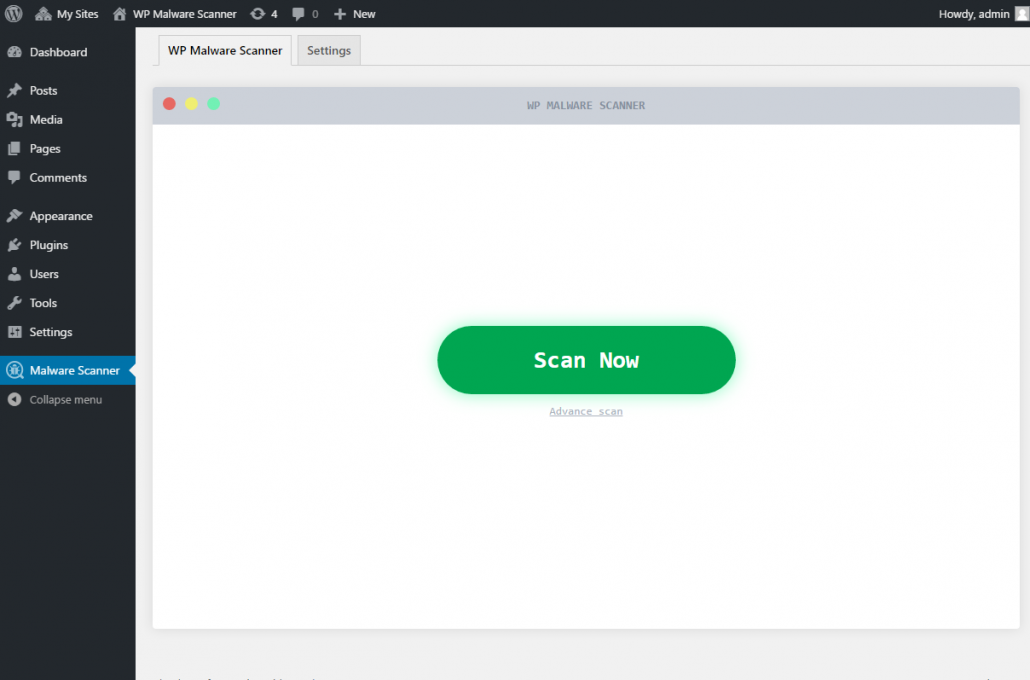Click the updates icon showing 4

[x=258, y=14]
